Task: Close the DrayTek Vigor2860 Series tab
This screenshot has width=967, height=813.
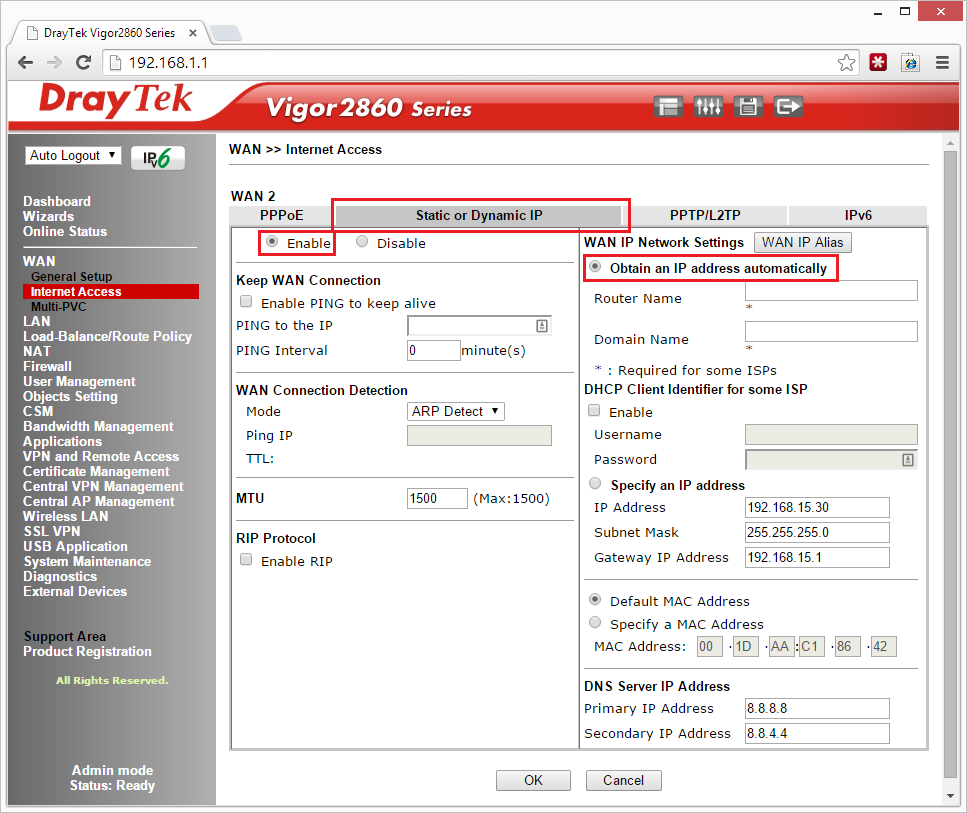Action: tap(193, 33)
